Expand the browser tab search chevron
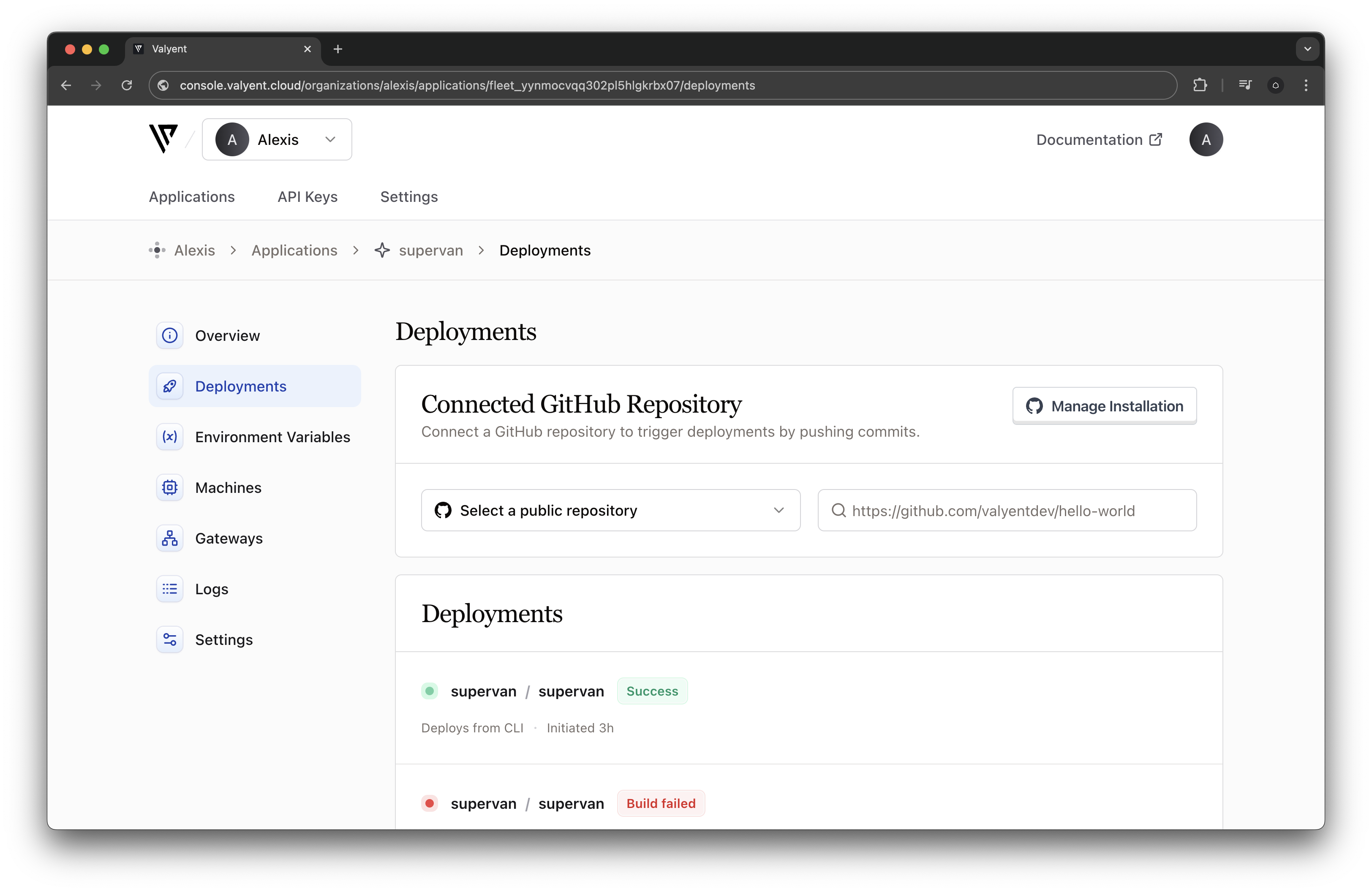Image resolution: width=1372 pixels, height=892 pixels. 1307,49
